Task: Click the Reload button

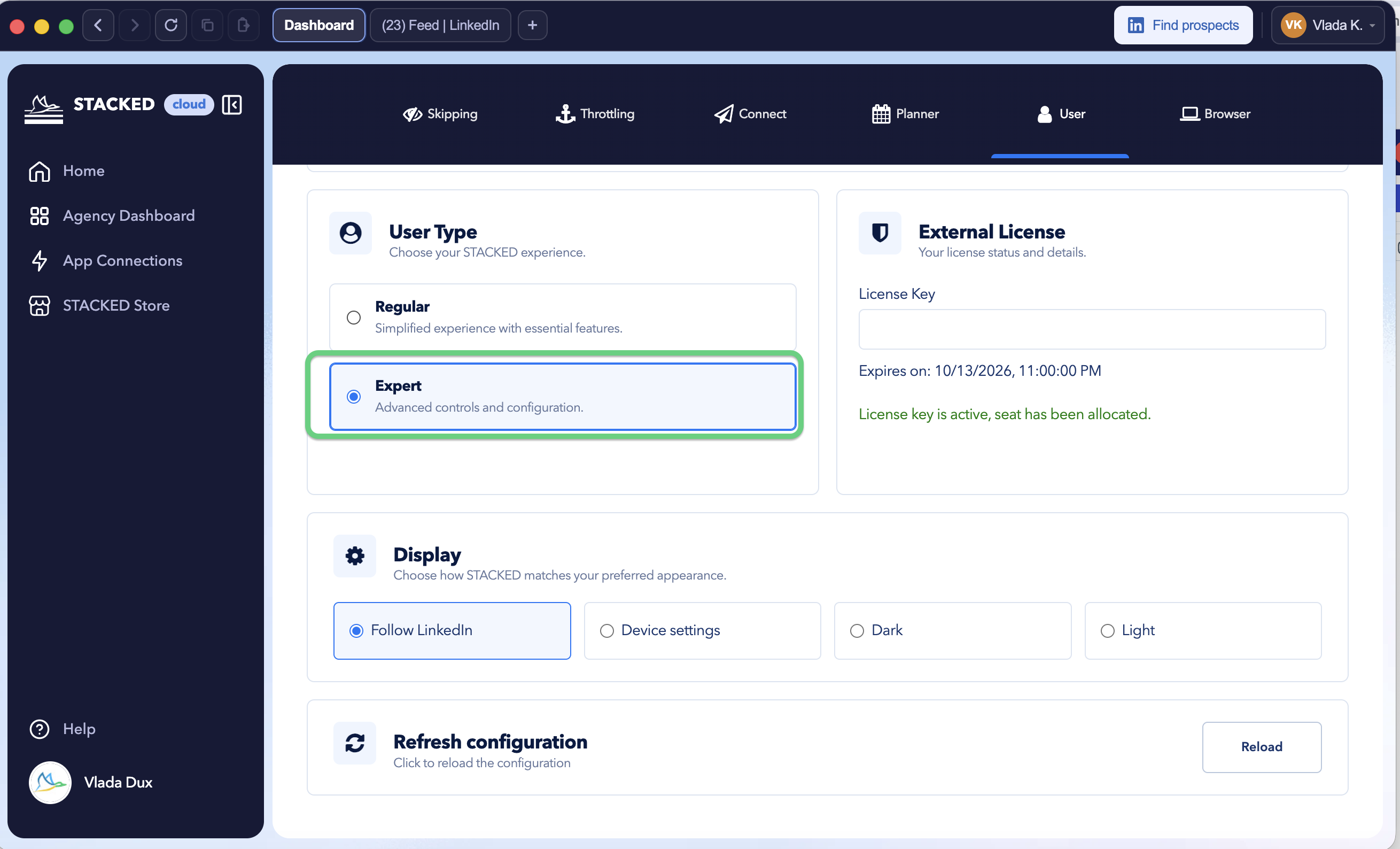Action: pos(1262,747)
